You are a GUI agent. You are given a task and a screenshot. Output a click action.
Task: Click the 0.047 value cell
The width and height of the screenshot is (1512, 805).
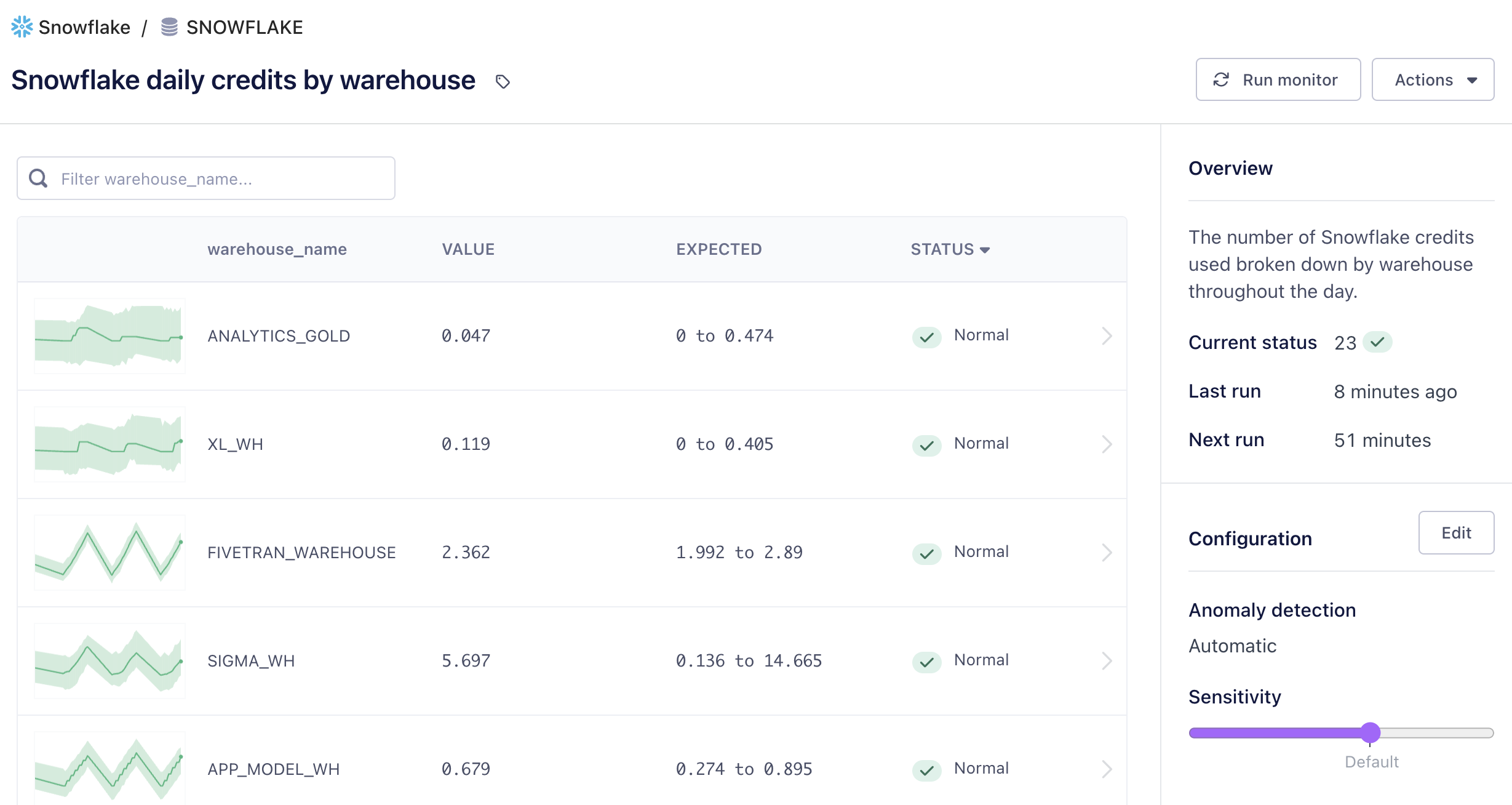466,336
